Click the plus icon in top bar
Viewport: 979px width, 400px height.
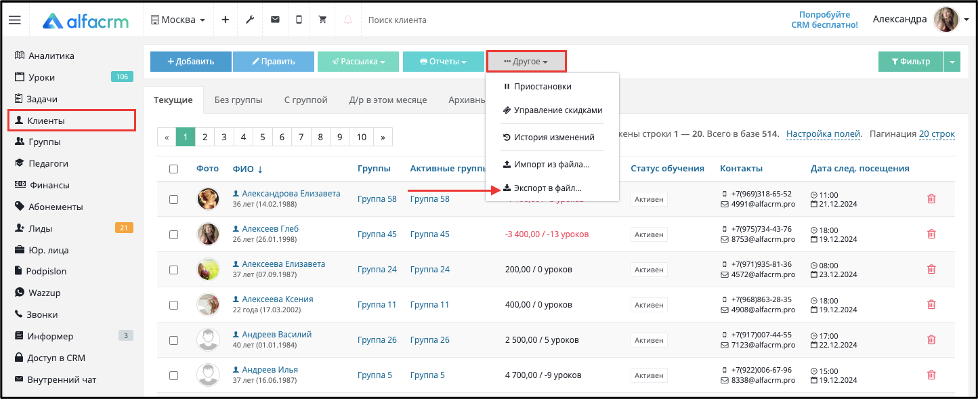point(225,20)
